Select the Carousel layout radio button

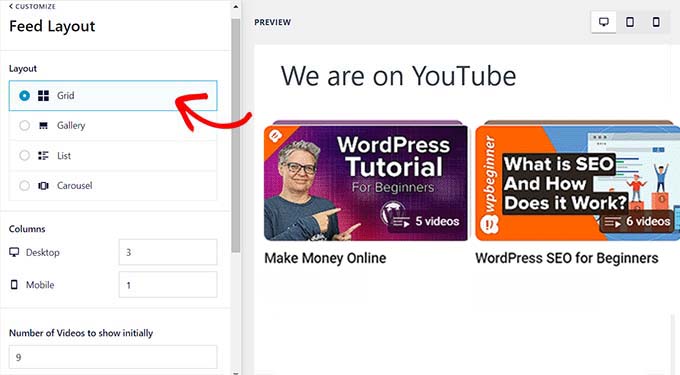click(25, 186)
